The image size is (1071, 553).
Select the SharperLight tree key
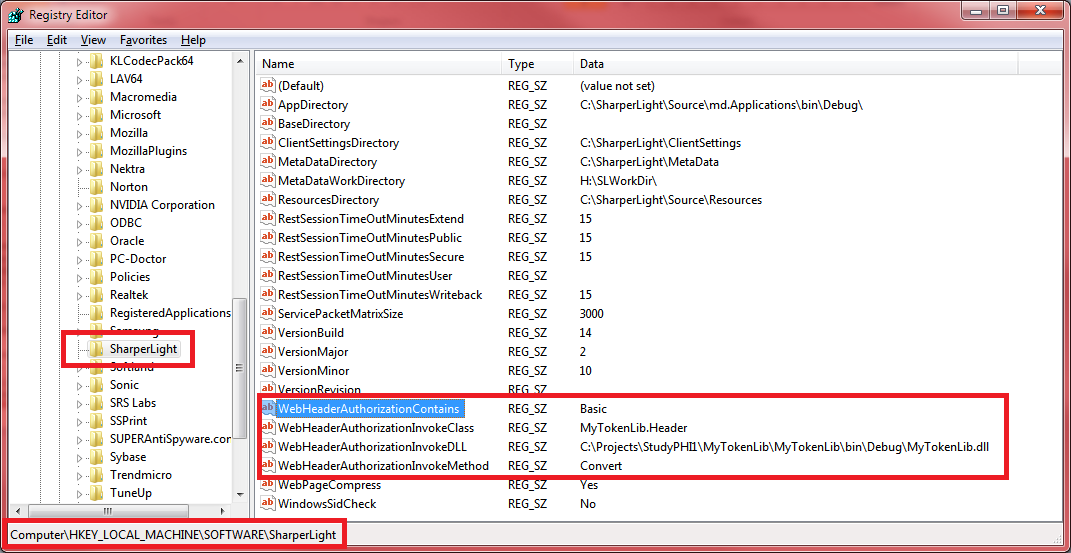pyautogui.click(x=143, y=349)
